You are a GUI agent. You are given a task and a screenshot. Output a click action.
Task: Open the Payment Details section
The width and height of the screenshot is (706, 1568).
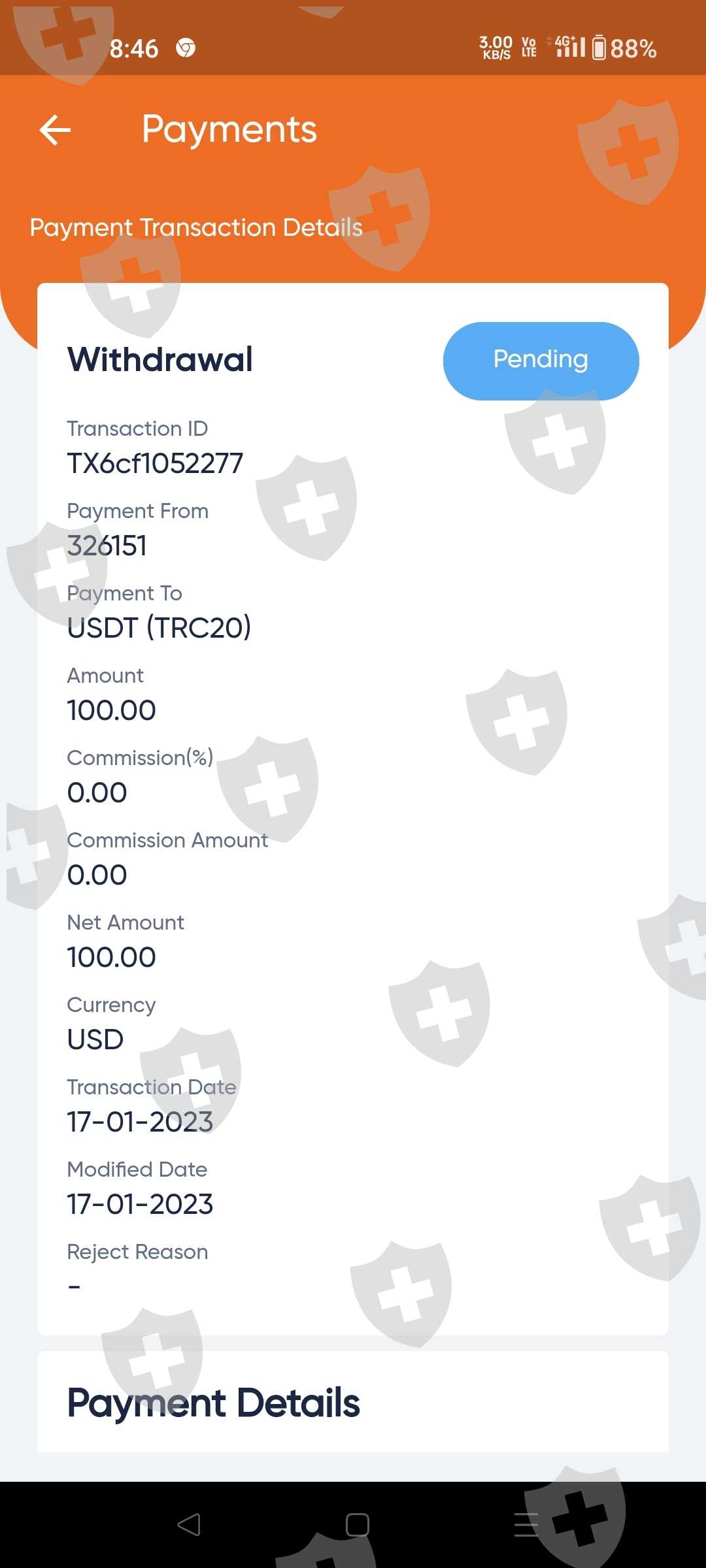click(214, 1403)
